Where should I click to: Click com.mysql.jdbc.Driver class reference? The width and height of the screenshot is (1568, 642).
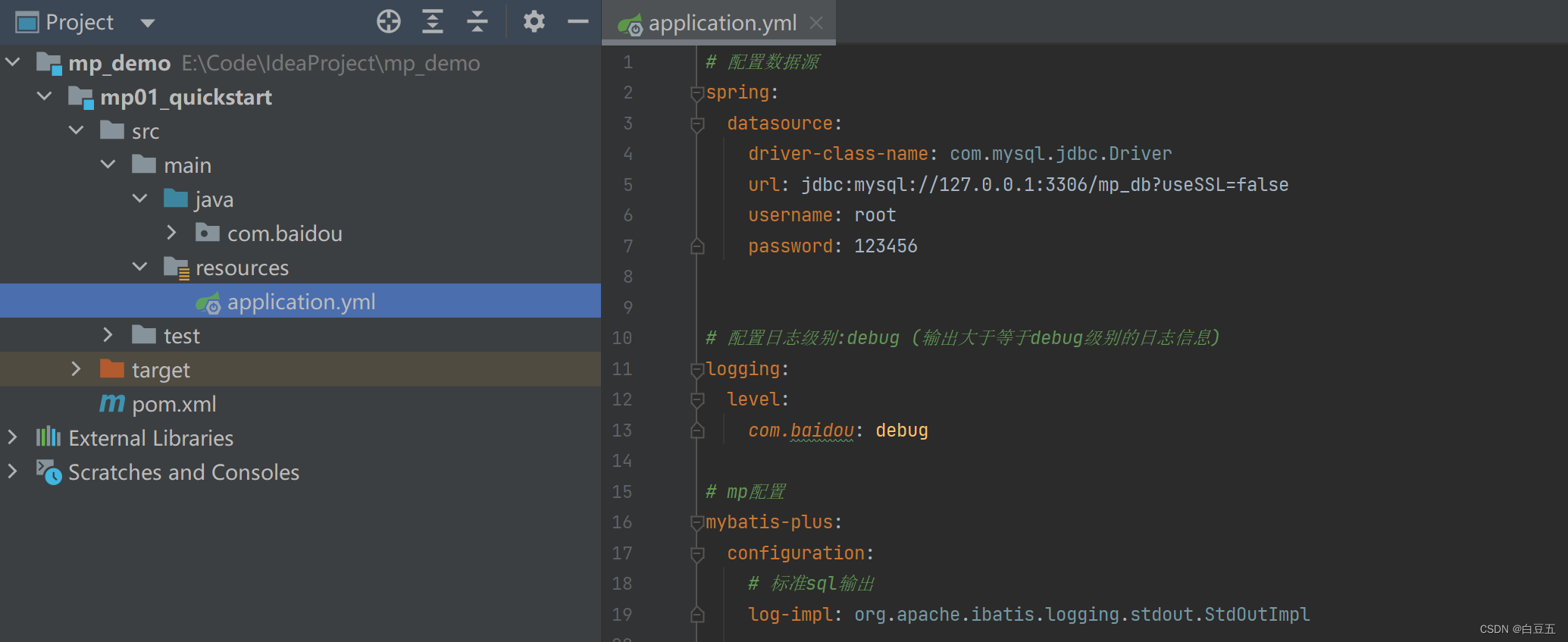coord(1061,154)
